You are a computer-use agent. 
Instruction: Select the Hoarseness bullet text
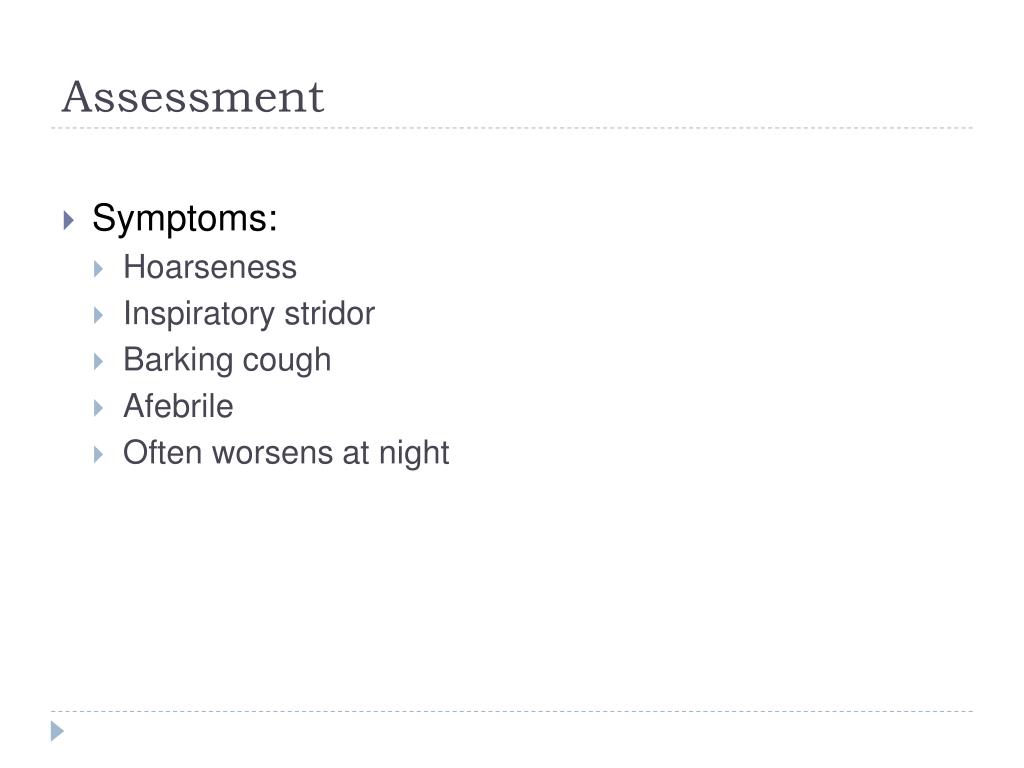210,267
